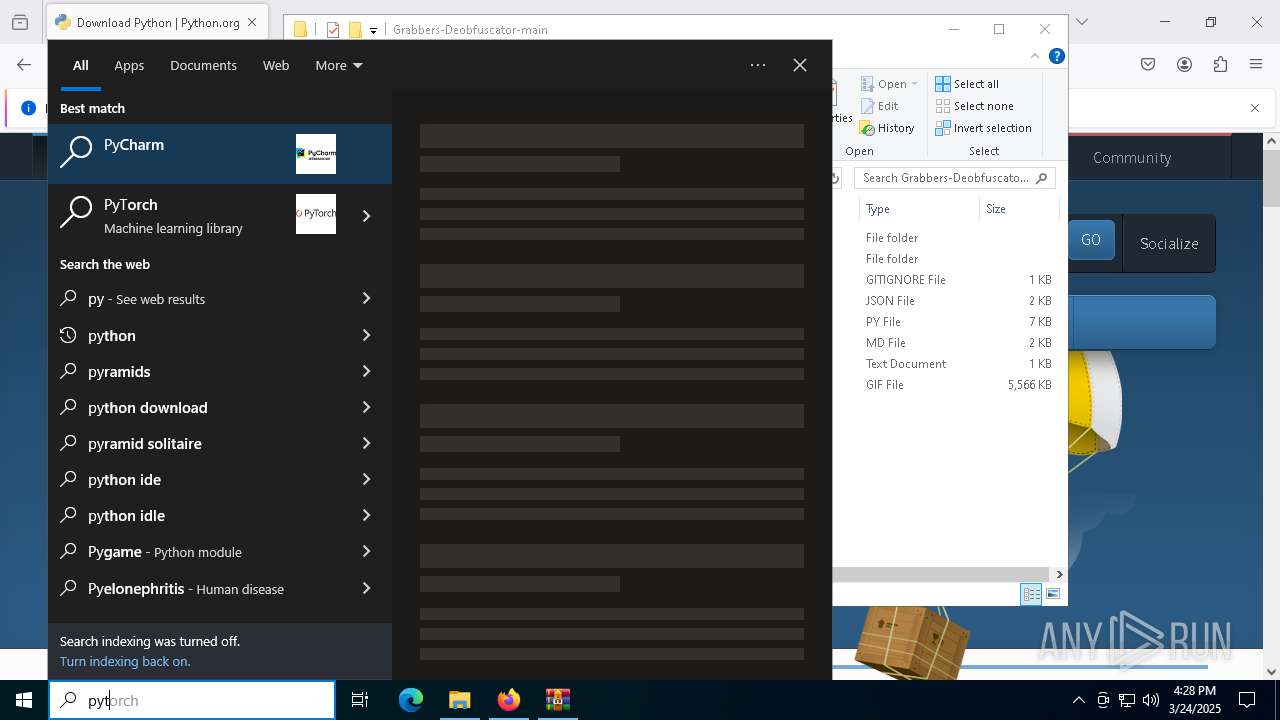Expand the 'Pygame' suggestion arrow
Viewport: 1280px width, 720px height.
[366, 551]
